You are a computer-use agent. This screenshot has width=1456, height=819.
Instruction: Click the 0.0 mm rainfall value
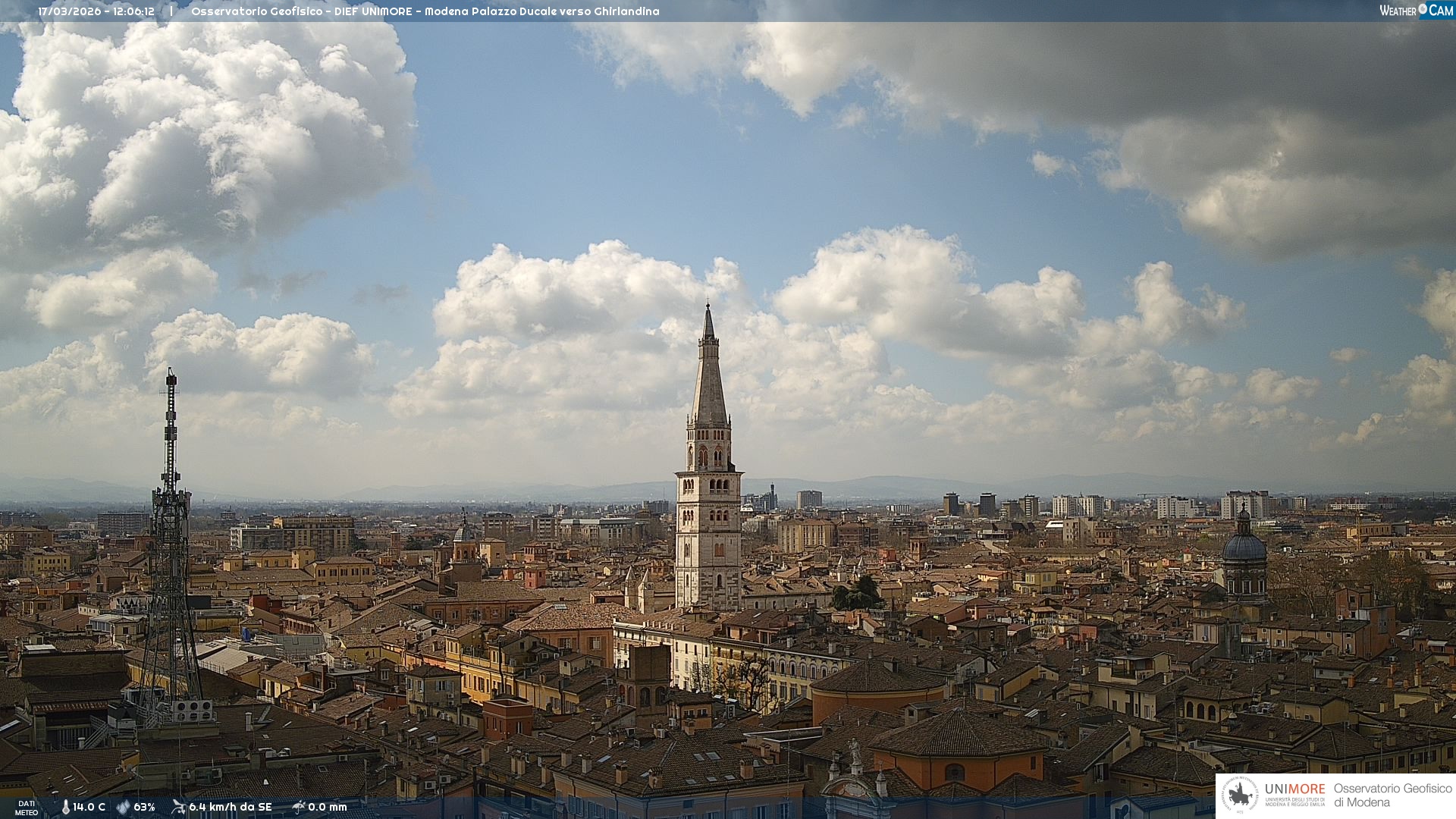[327, 807]
